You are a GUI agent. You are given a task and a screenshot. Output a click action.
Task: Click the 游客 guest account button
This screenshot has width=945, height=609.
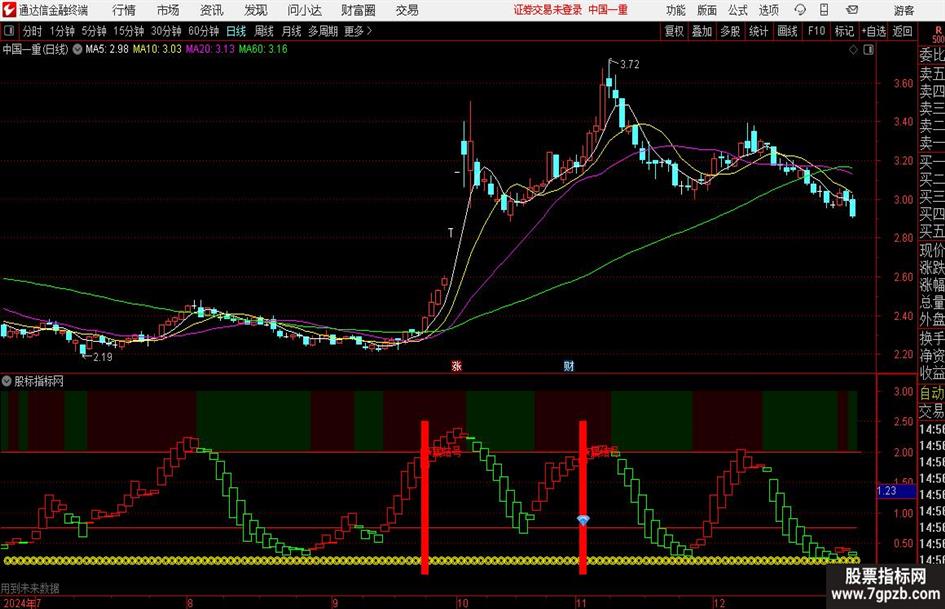point(904,10)
